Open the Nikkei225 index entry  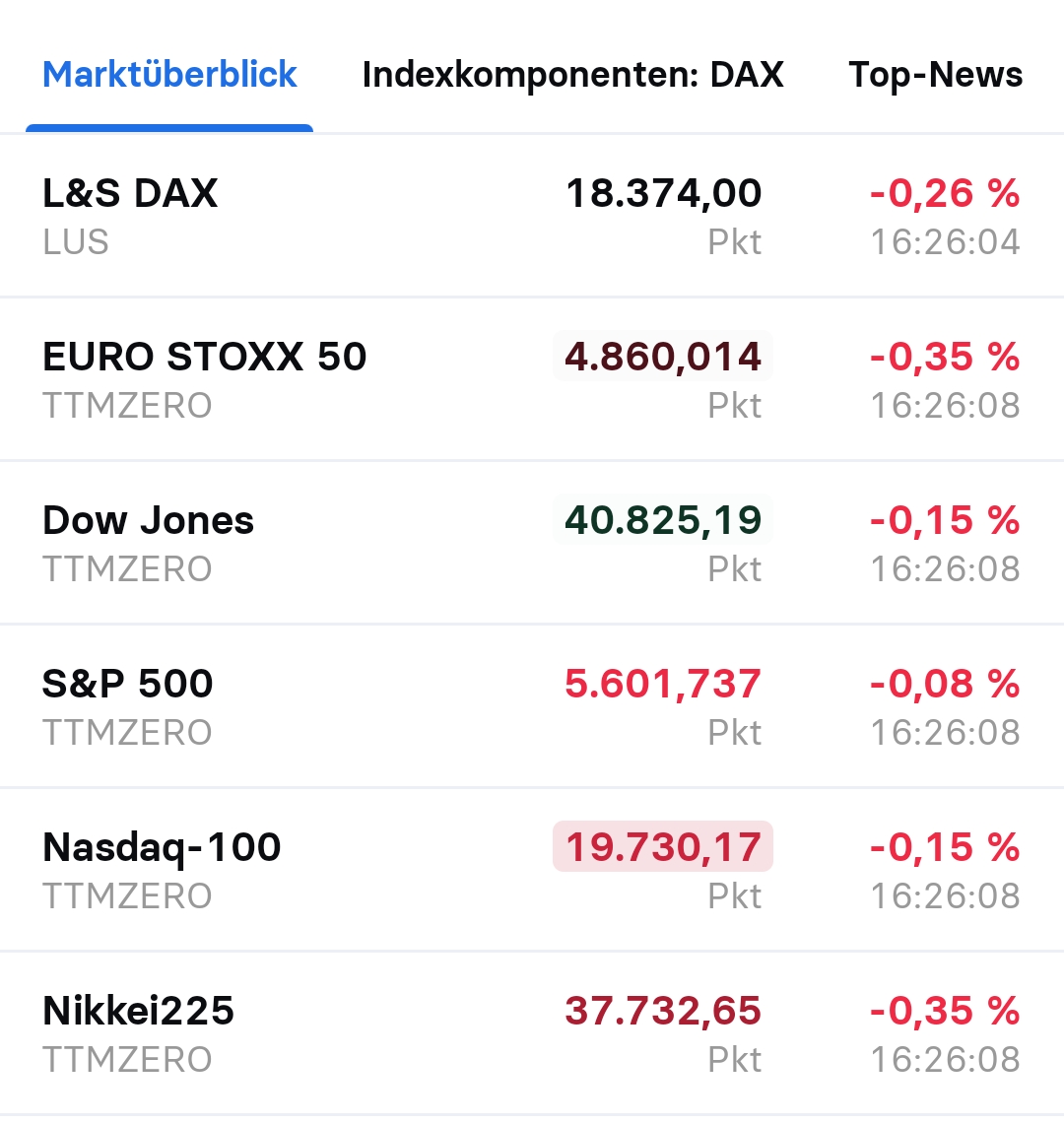(x=138, y=1011)
